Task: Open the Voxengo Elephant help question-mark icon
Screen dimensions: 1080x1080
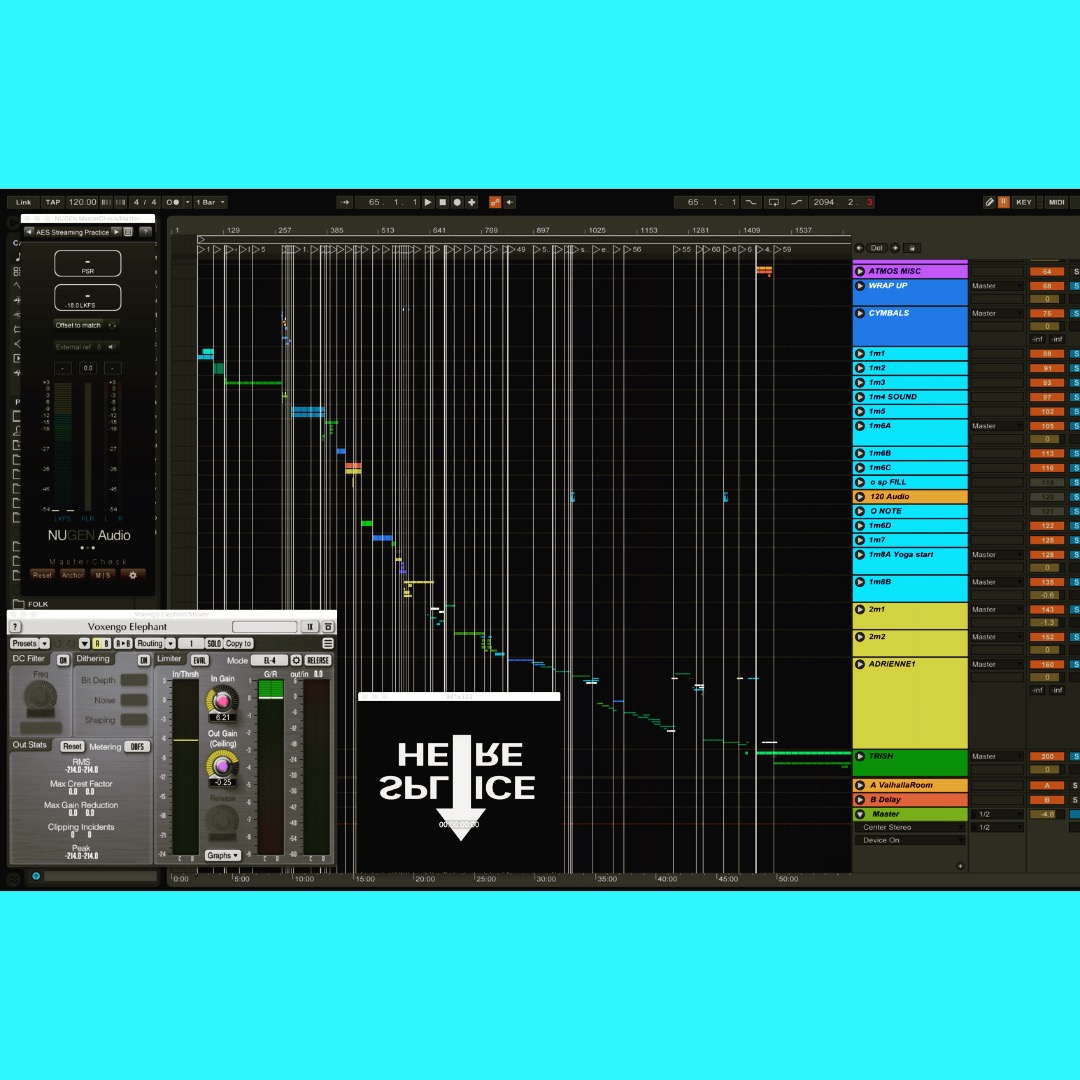Action: [15, 627]
